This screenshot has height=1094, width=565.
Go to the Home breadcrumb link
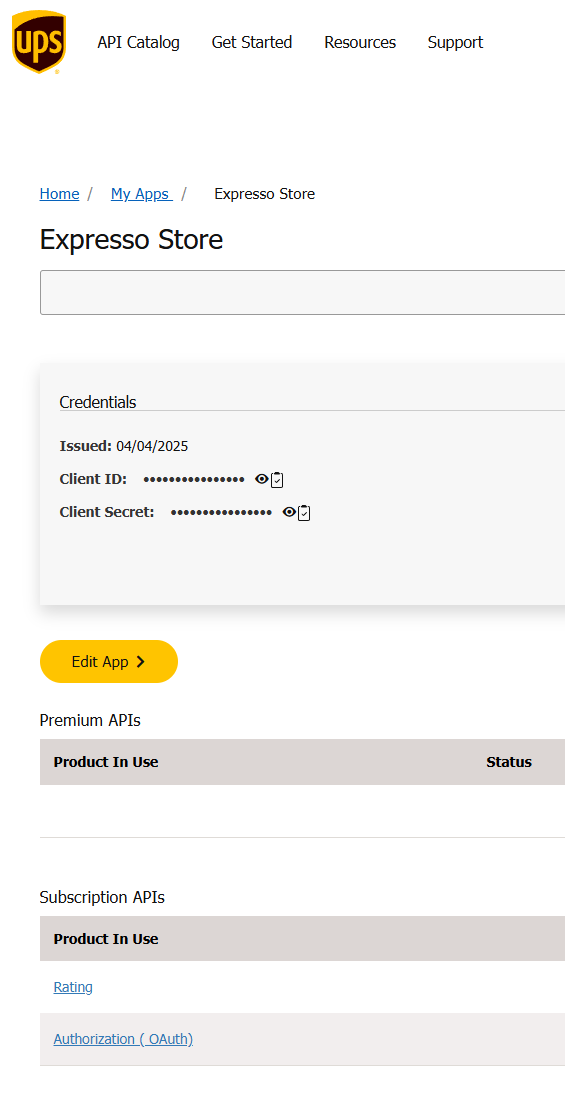59,194
